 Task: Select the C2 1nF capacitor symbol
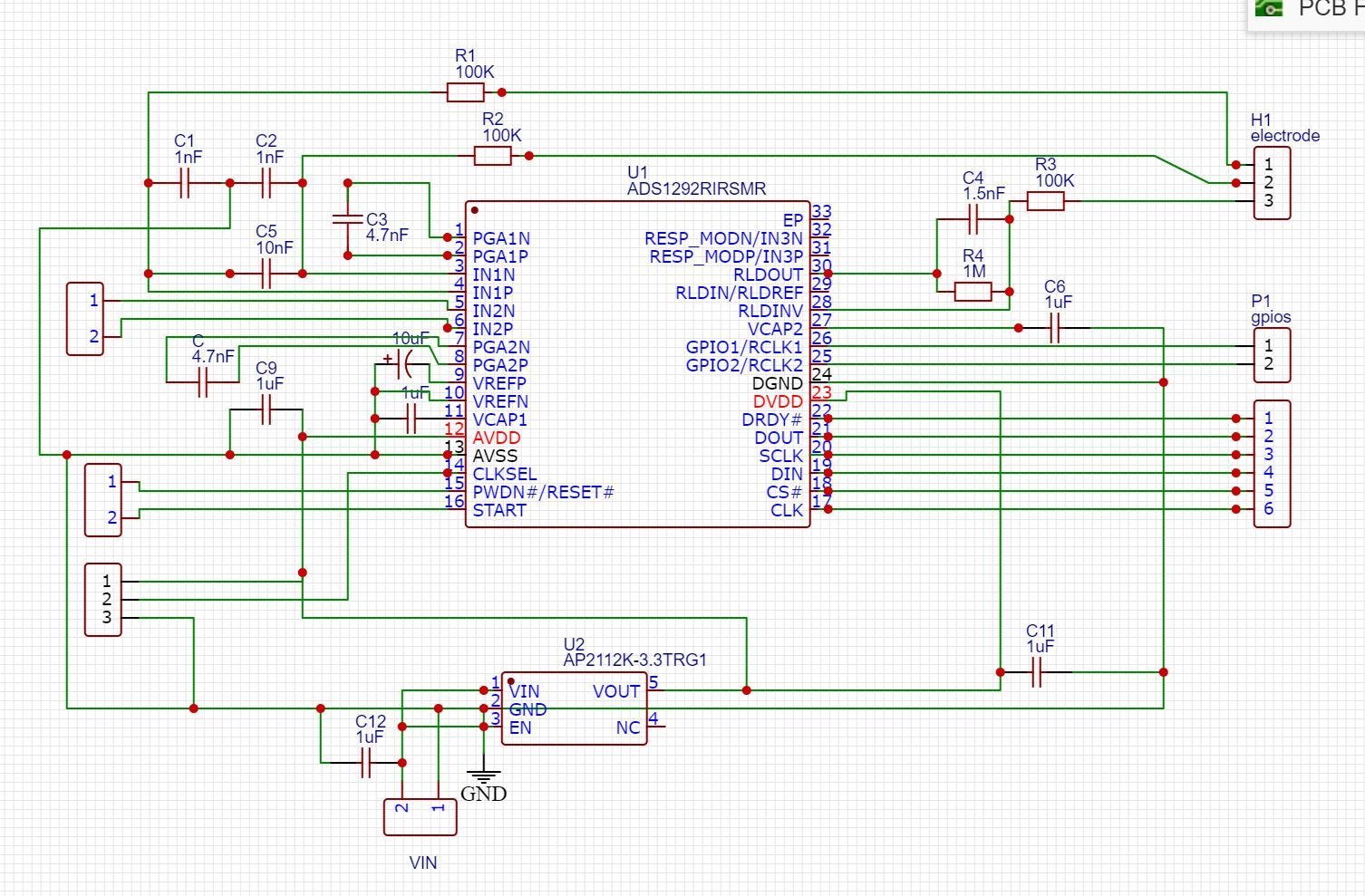pos(266,183)
